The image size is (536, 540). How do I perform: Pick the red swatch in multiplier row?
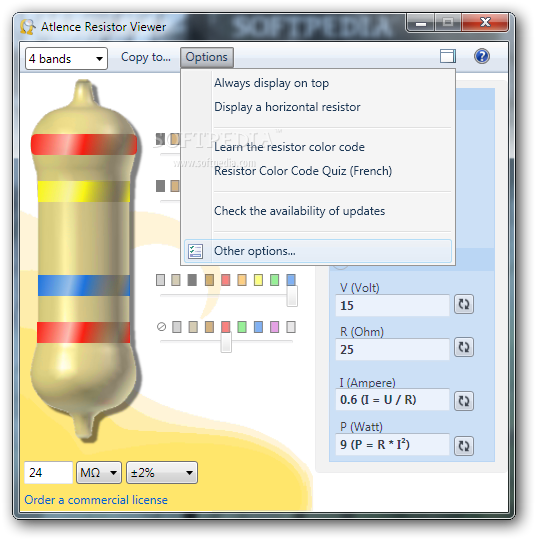click(226, 280)
